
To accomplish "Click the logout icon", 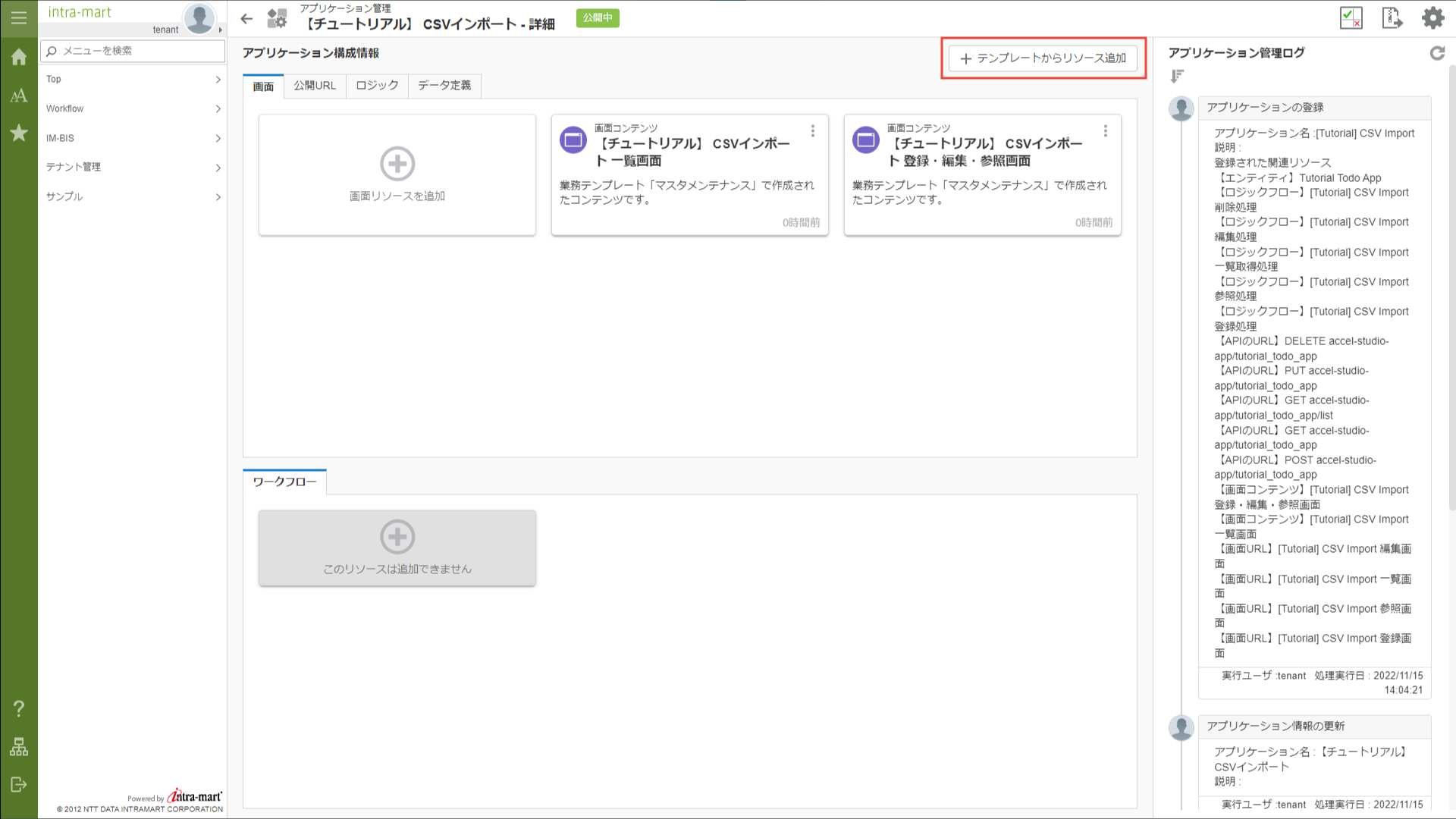I will tap(19, 784).
